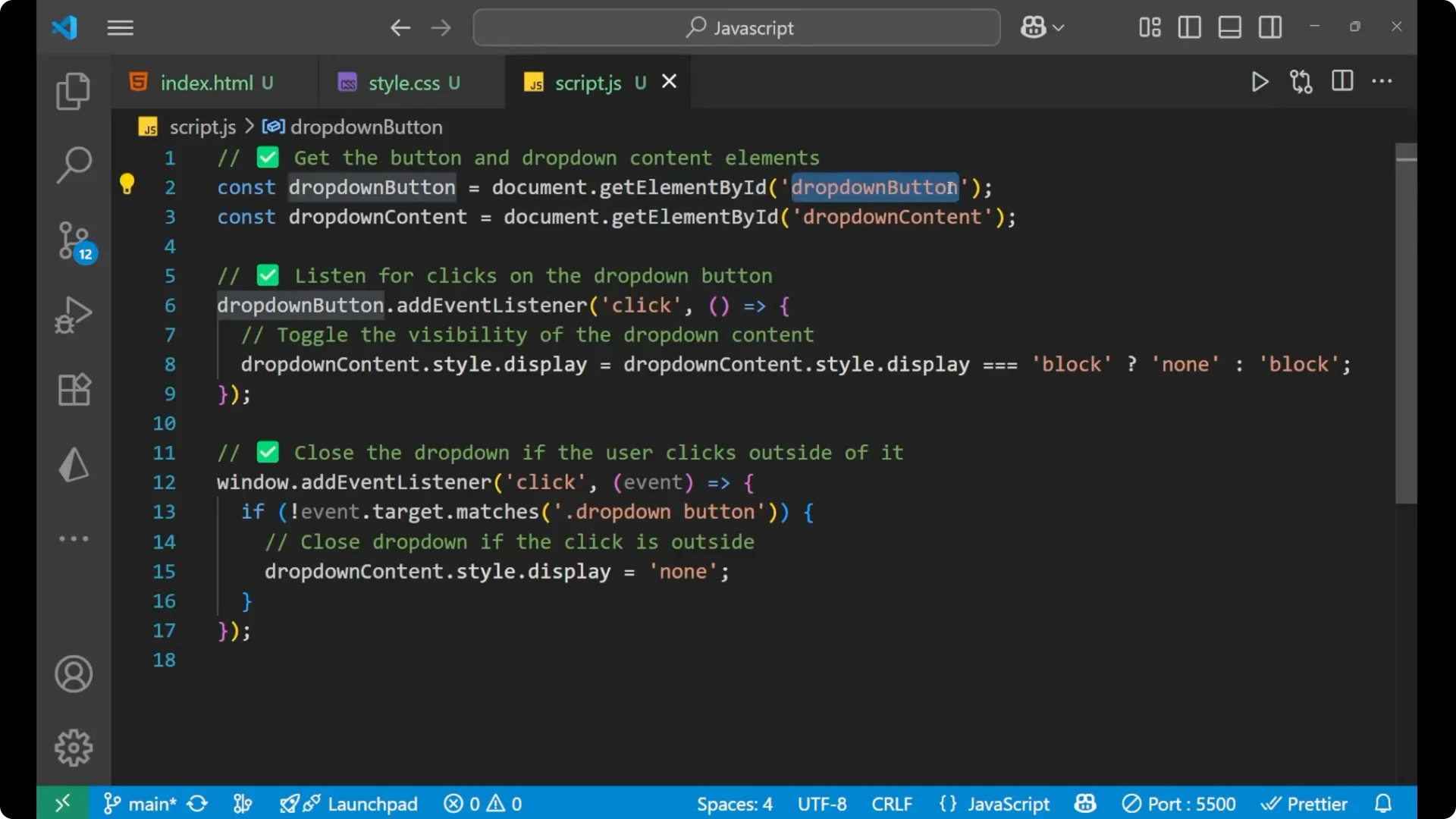Screen dimensions: 1456x819
Task: Open the Accounts icon in activity bar
Action: click(73, 674)
